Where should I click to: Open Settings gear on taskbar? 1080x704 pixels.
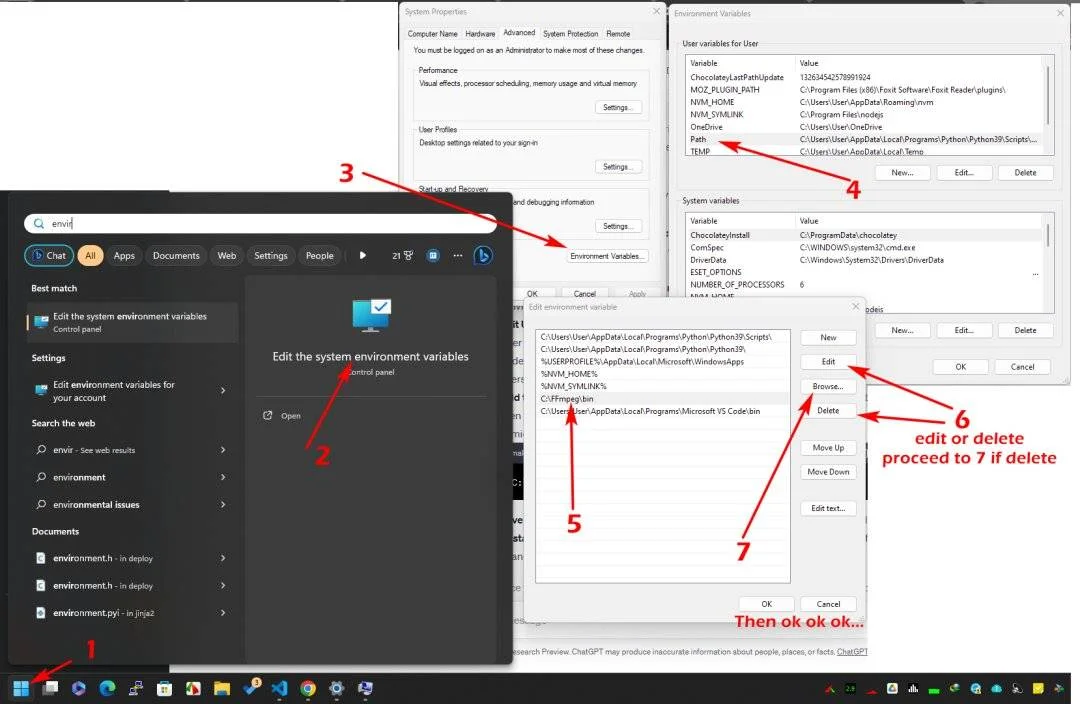point(336,688)
